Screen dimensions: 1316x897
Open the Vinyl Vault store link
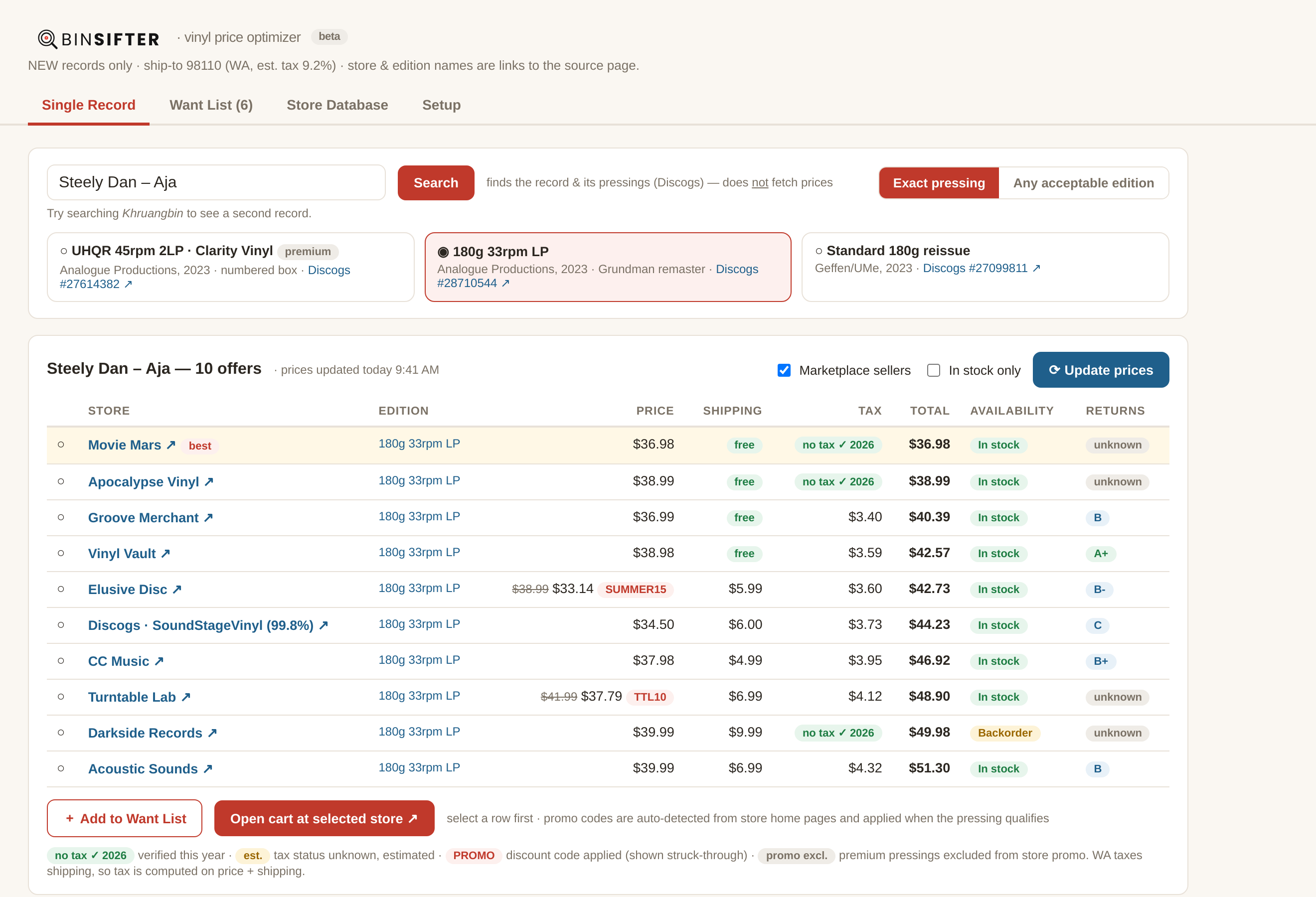pyautogui.click(x=129, y=554)
